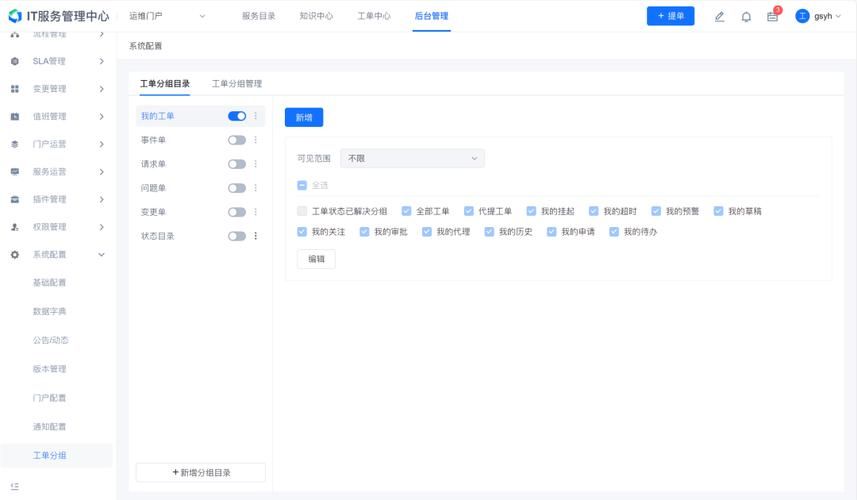The width and height of the screenshot is (857, 500).
Task: Uncheck the 我的草稿 checkbox
Action: click(718, 211)
